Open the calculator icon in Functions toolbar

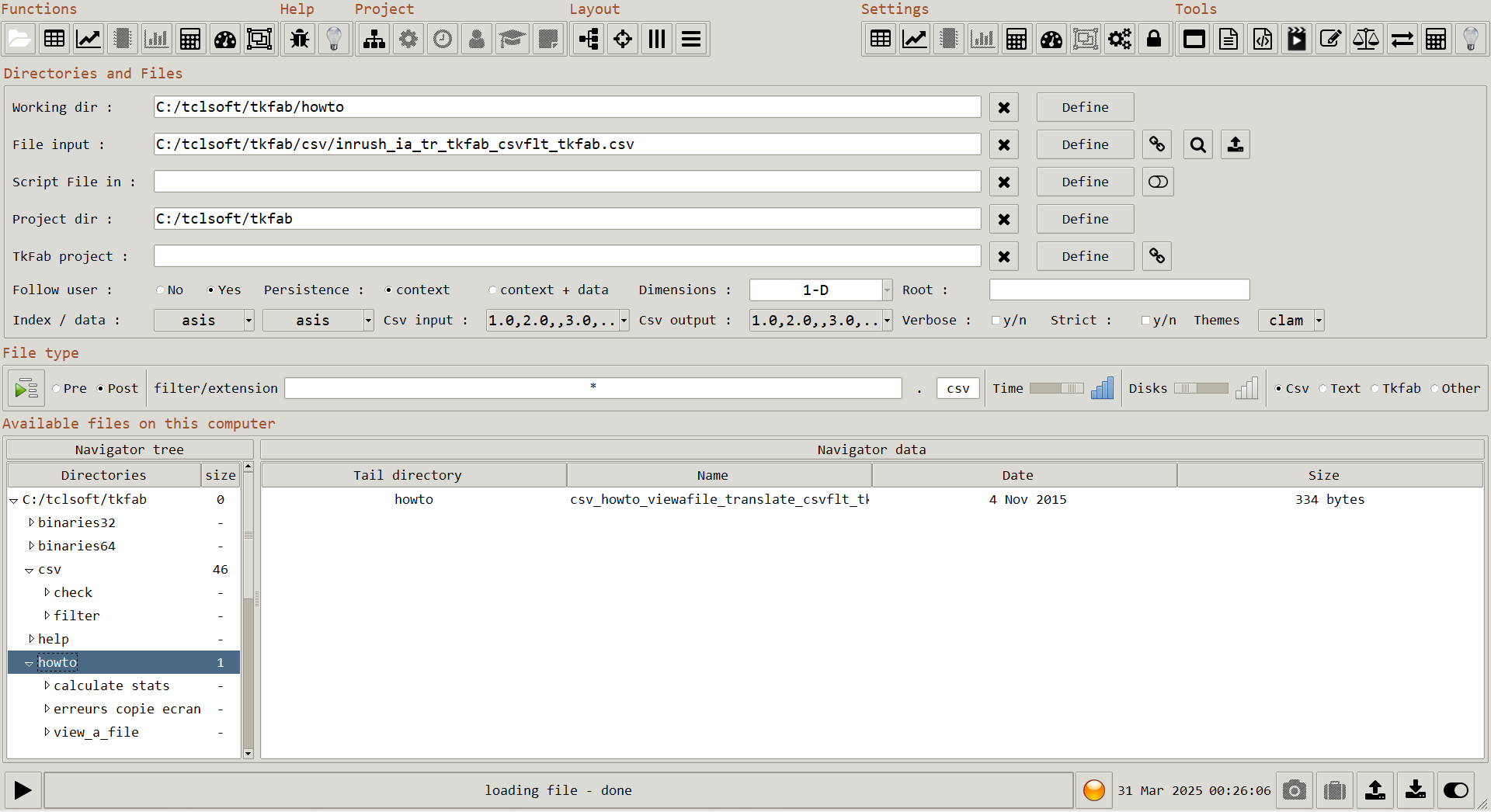190,39
